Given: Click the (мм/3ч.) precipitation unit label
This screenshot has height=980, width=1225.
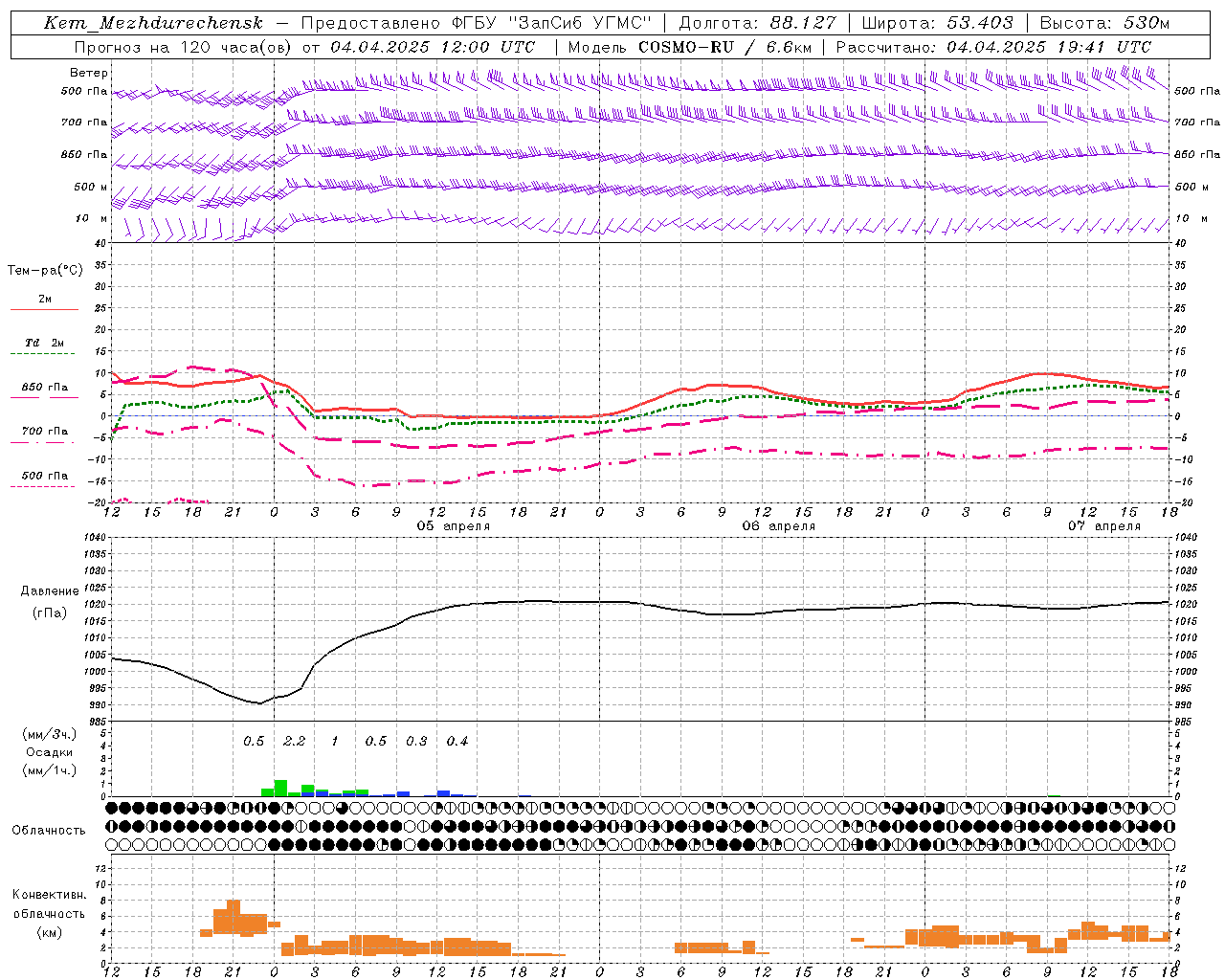Looking at the screenshot, I should coord(49,734).
